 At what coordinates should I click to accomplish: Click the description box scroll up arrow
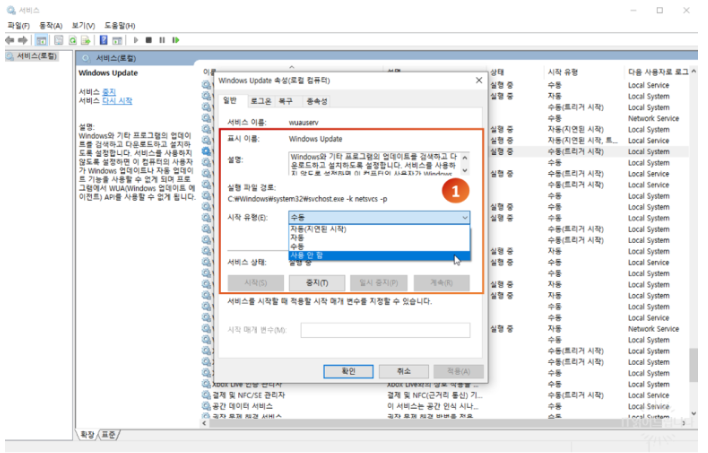click(x=465, y=158)
